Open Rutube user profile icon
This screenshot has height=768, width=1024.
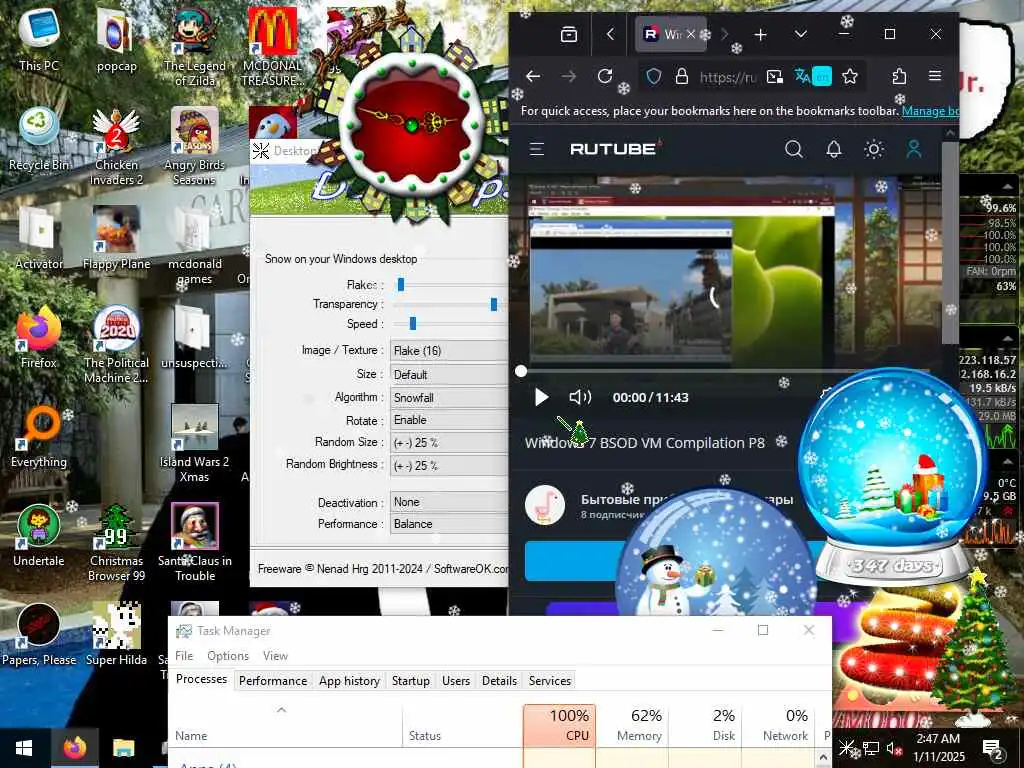pos(914,150)
